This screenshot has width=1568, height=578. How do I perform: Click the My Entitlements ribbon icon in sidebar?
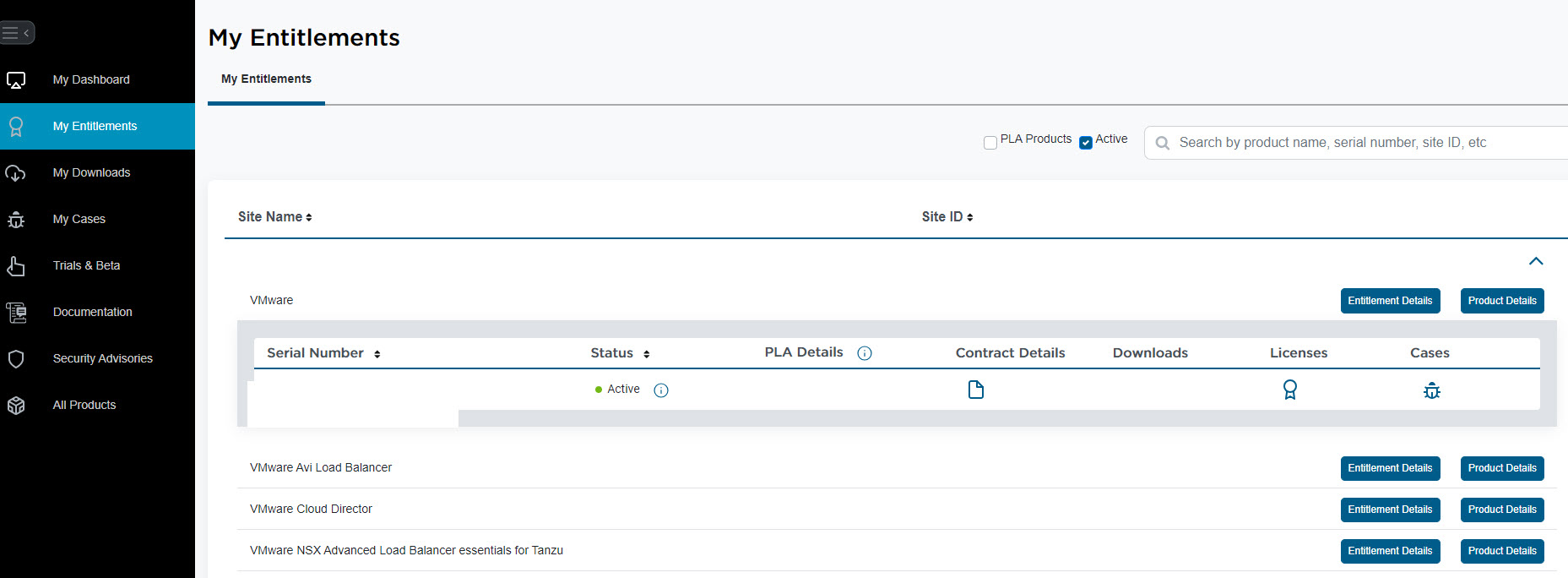[x=16, y=127]
